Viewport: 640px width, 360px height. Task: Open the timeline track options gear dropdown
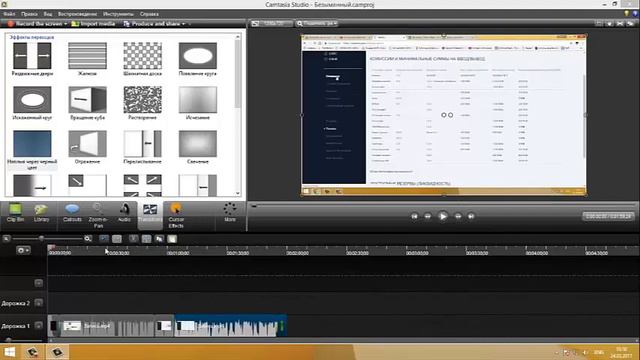[23, 250]
